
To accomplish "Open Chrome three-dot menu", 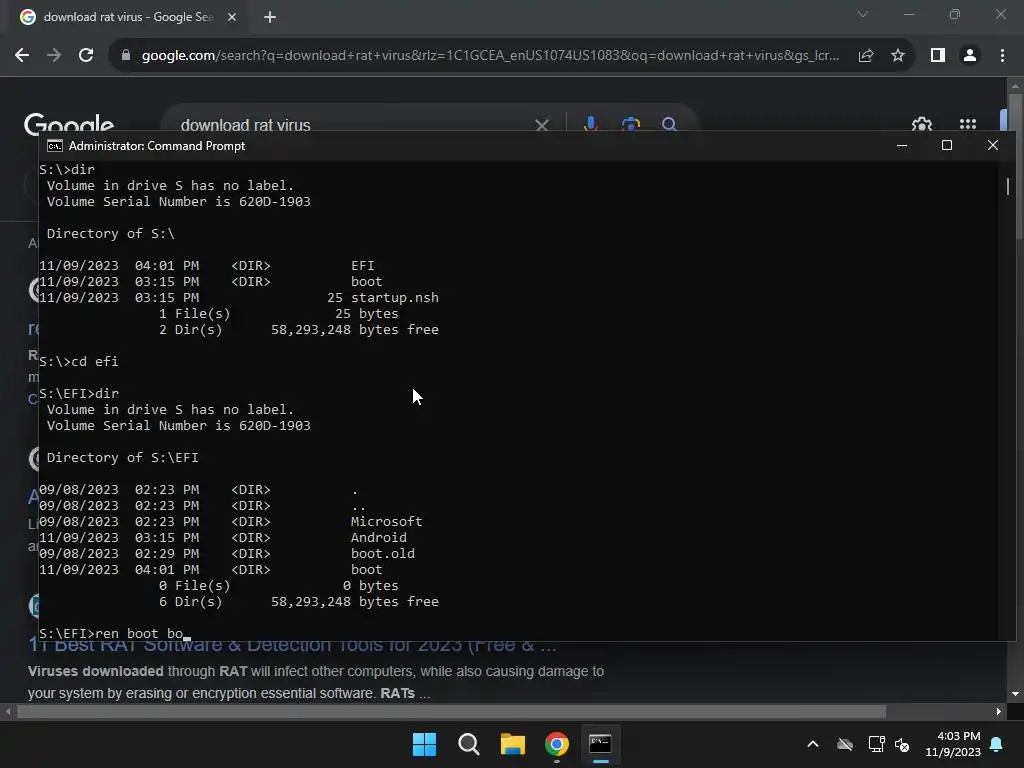I will click(x=1002, y=56).
